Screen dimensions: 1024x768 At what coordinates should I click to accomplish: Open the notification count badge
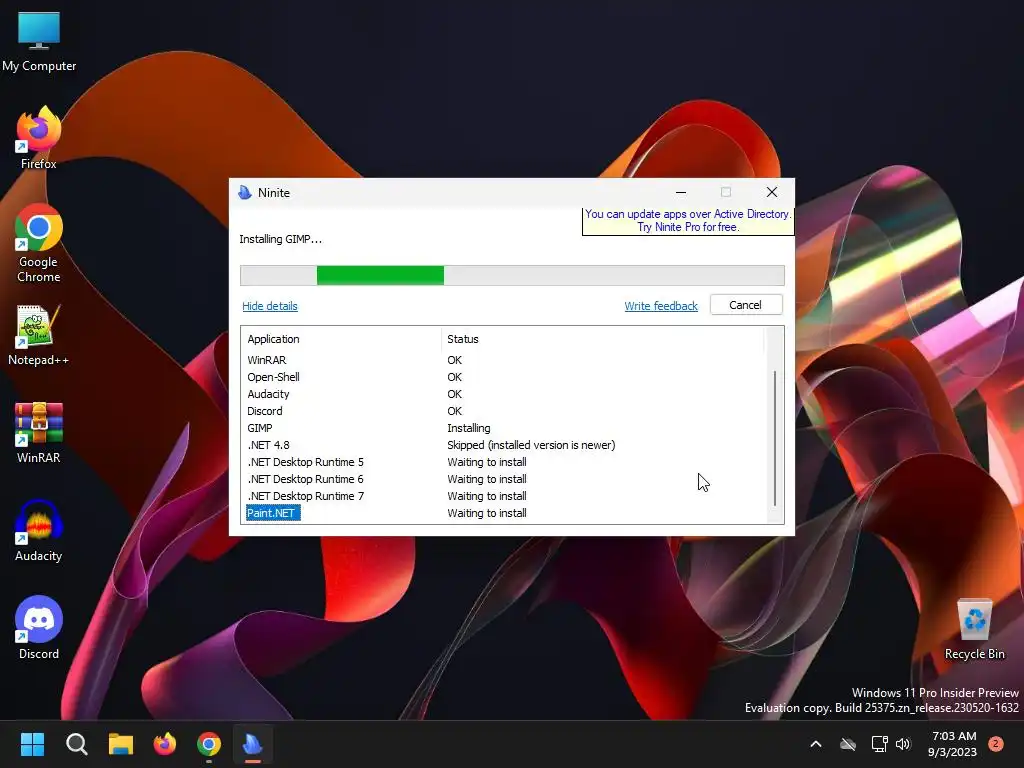[996, 743]
